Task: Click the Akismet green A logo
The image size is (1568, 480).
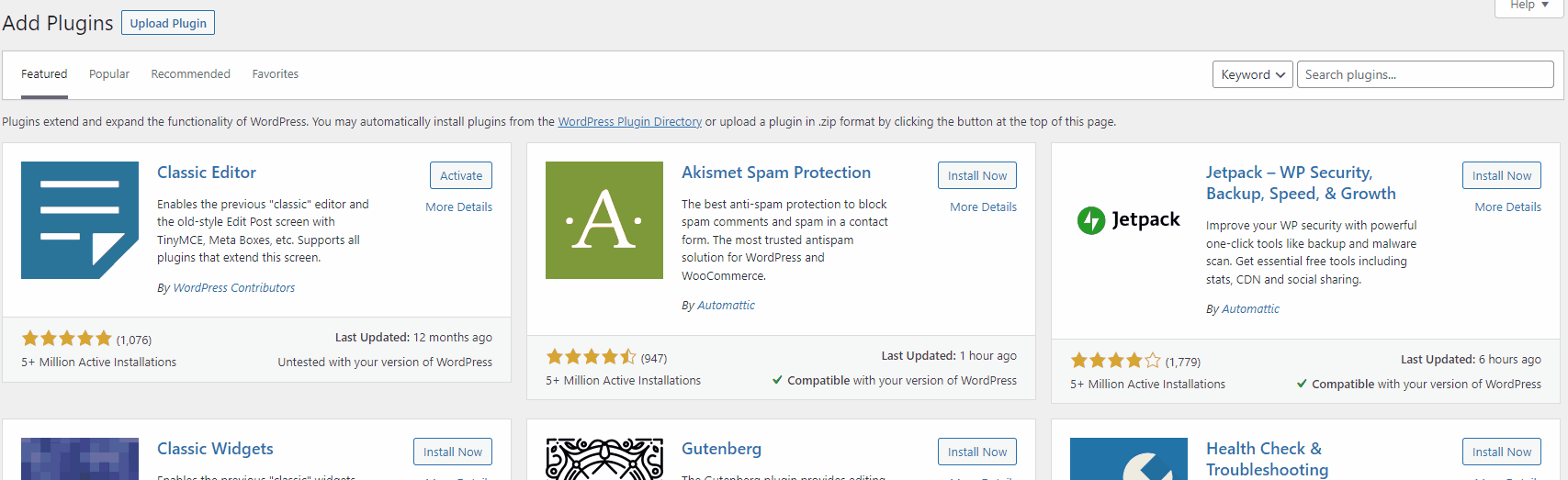Action: 604,220
